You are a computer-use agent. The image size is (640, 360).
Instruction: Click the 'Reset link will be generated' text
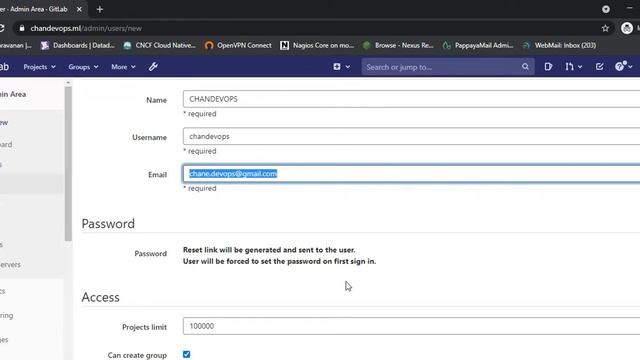click(269, 250)
